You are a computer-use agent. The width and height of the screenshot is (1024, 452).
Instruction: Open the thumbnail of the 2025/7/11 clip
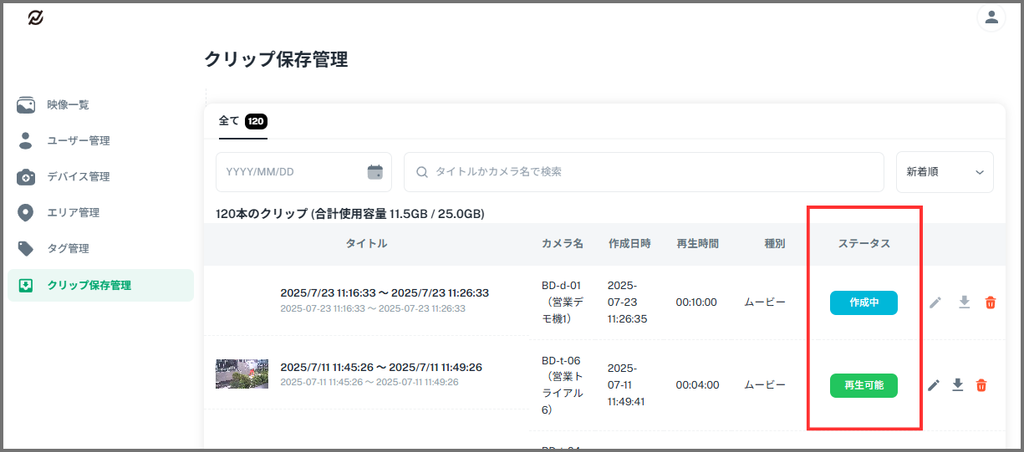(242, 374)
